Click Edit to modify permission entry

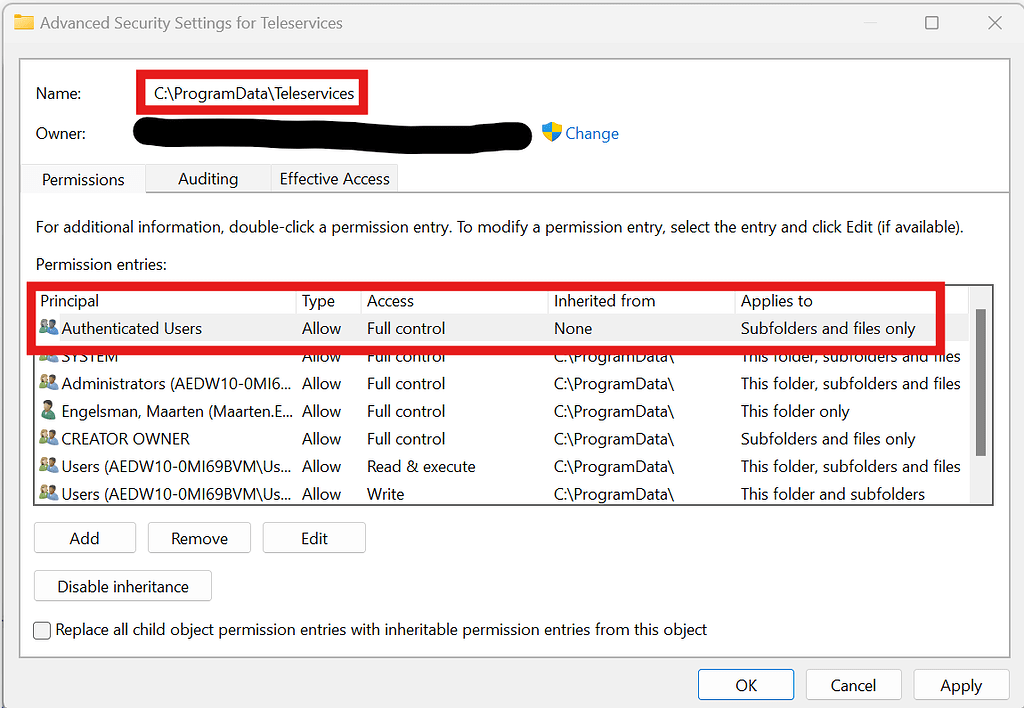314,538
